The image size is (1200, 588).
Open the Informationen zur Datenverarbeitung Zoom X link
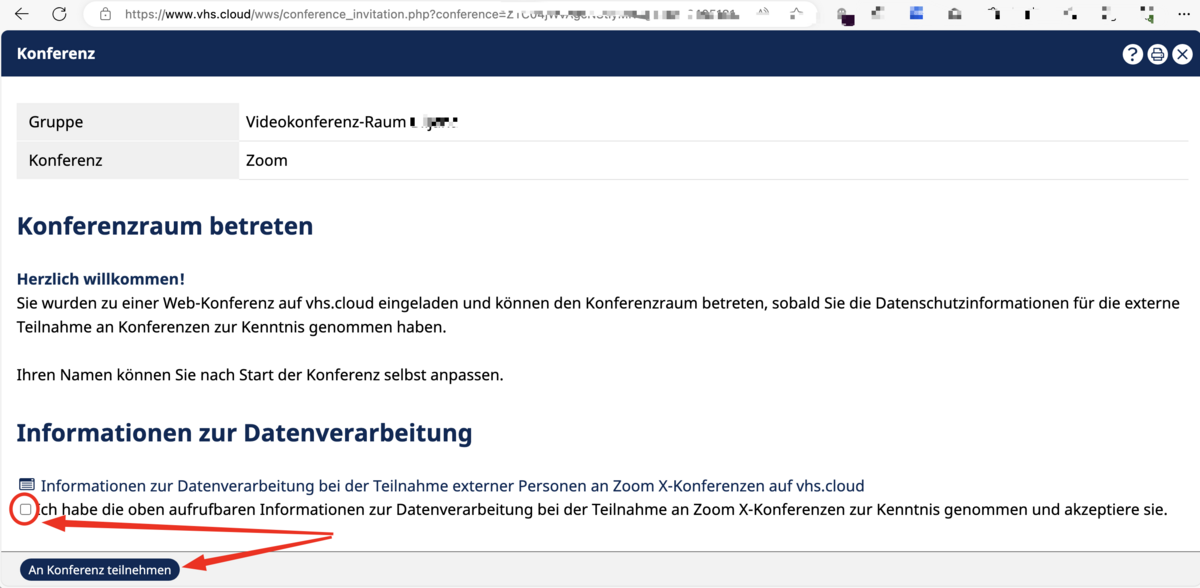coord(452,486)
